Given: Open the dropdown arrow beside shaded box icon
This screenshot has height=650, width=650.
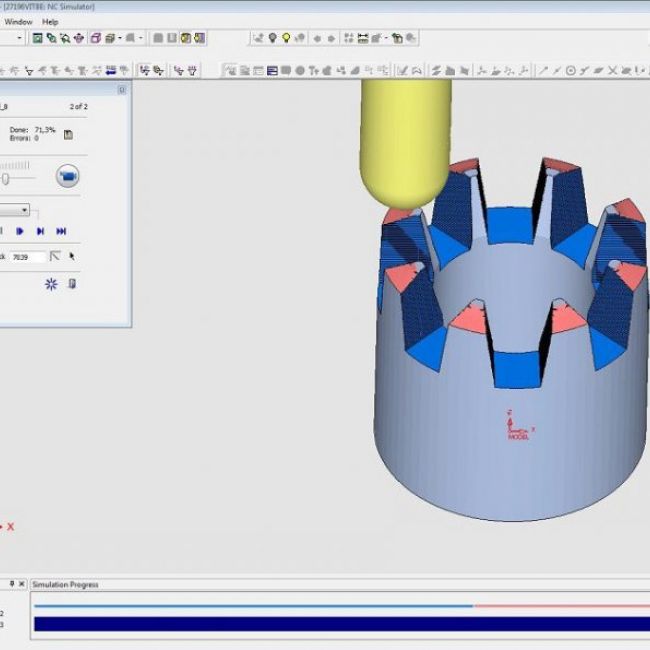Looking at the screenshot, I should click(x=119, y=39).
